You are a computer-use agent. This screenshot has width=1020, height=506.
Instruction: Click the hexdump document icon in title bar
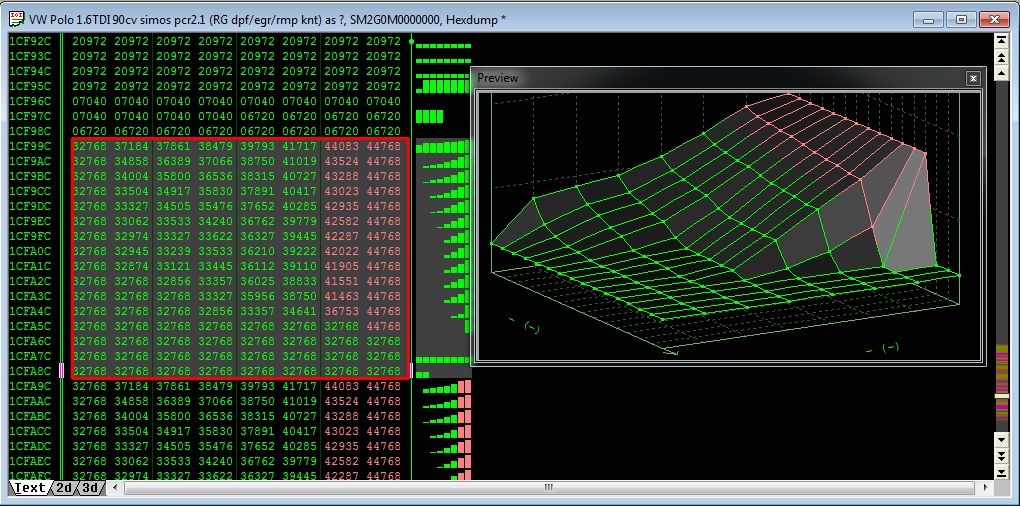tap(17, 20)
